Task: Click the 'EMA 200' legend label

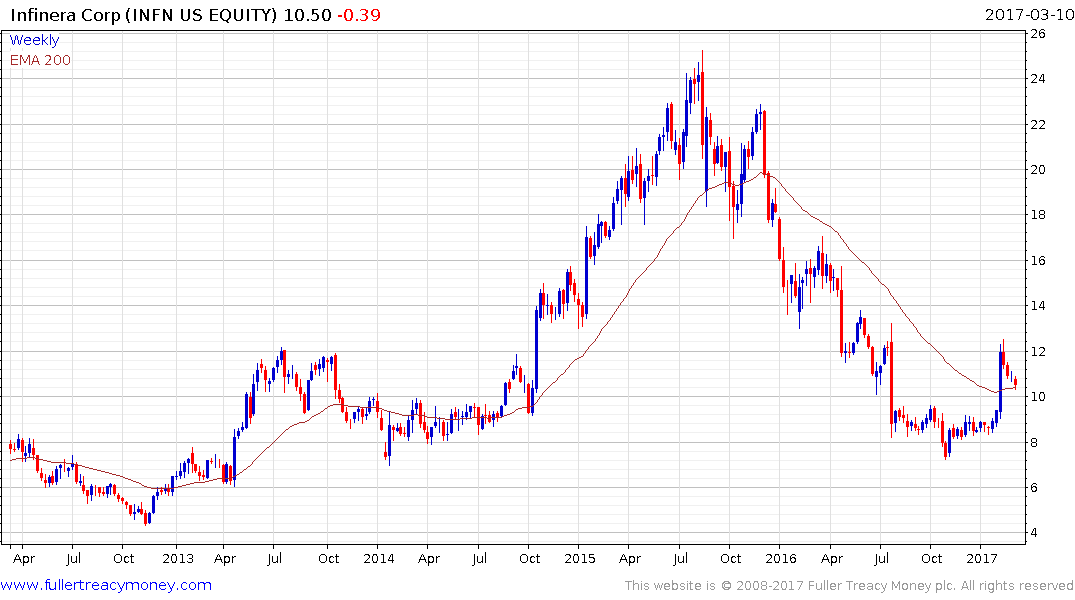Action: click(x=40, y=60)
